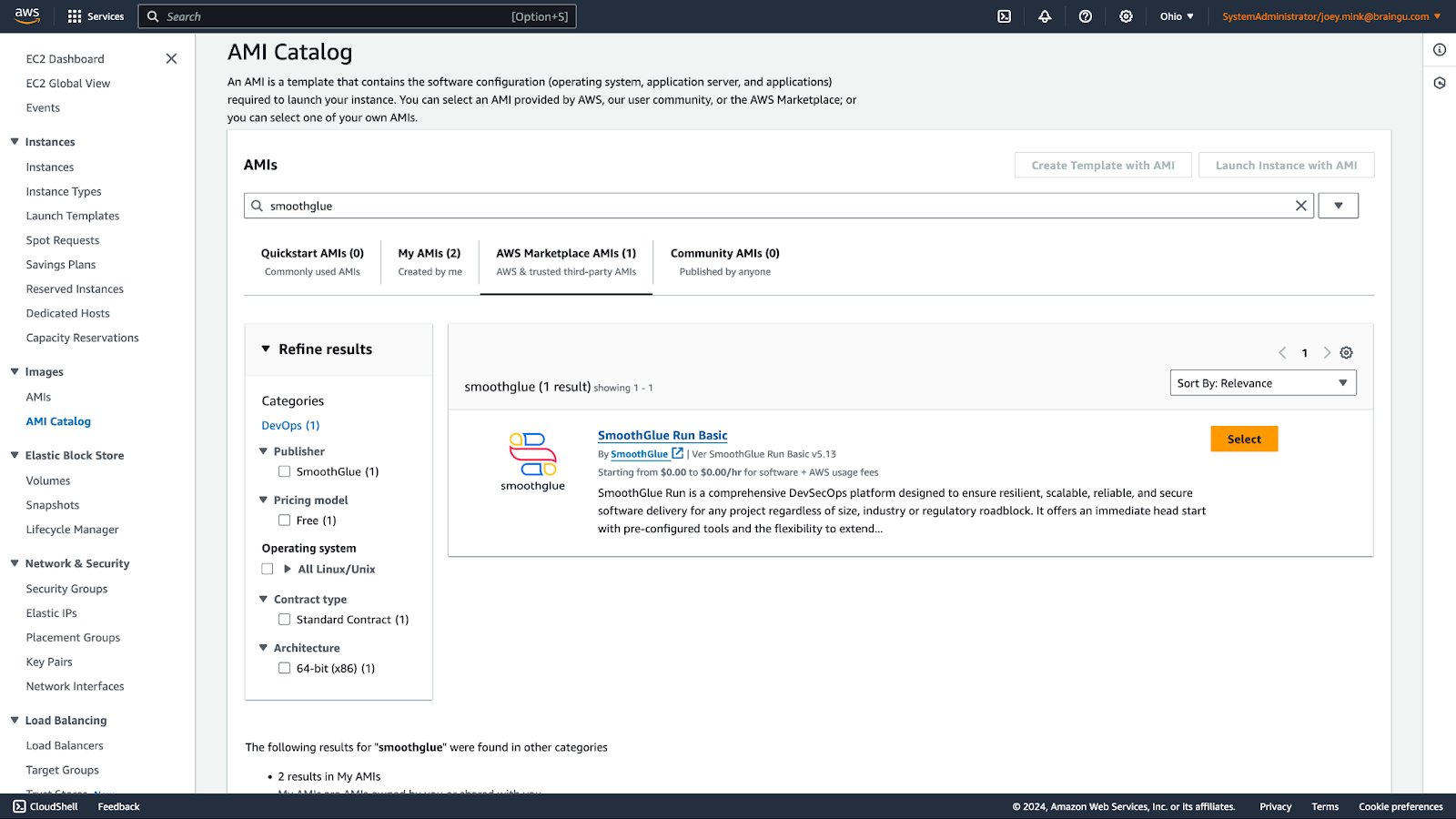Click the CloudShell icon in footer

[x=20, y=806]
